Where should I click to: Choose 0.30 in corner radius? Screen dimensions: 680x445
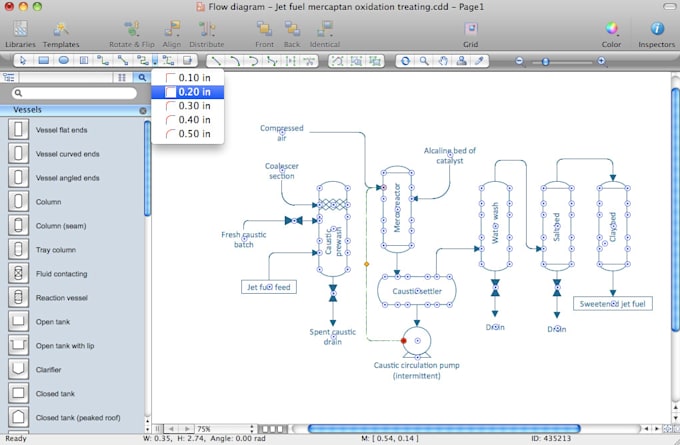[x=187, y=106]
